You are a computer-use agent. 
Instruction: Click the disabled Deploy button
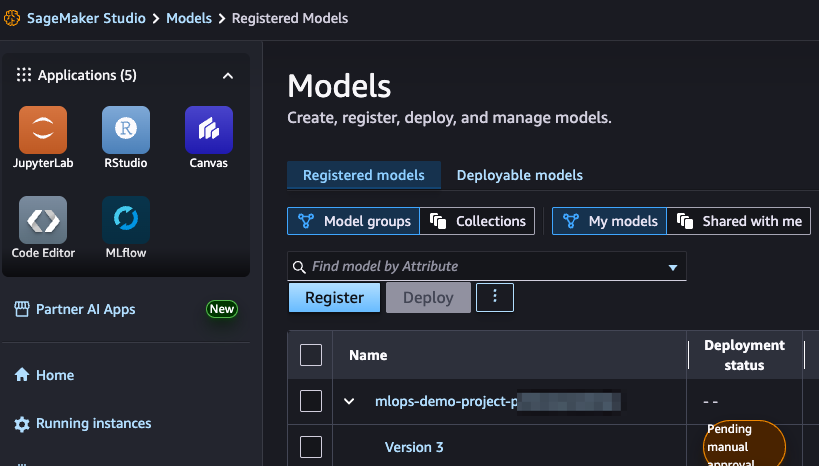click(428, 297)
